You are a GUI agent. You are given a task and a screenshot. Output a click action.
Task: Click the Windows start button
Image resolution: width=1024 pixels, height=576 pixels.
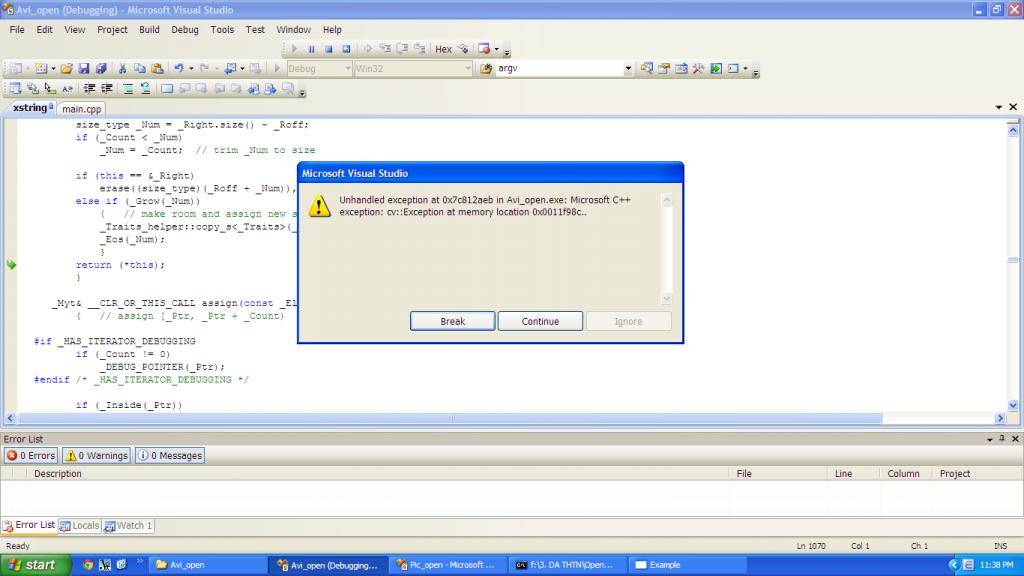tap(35, 565)
